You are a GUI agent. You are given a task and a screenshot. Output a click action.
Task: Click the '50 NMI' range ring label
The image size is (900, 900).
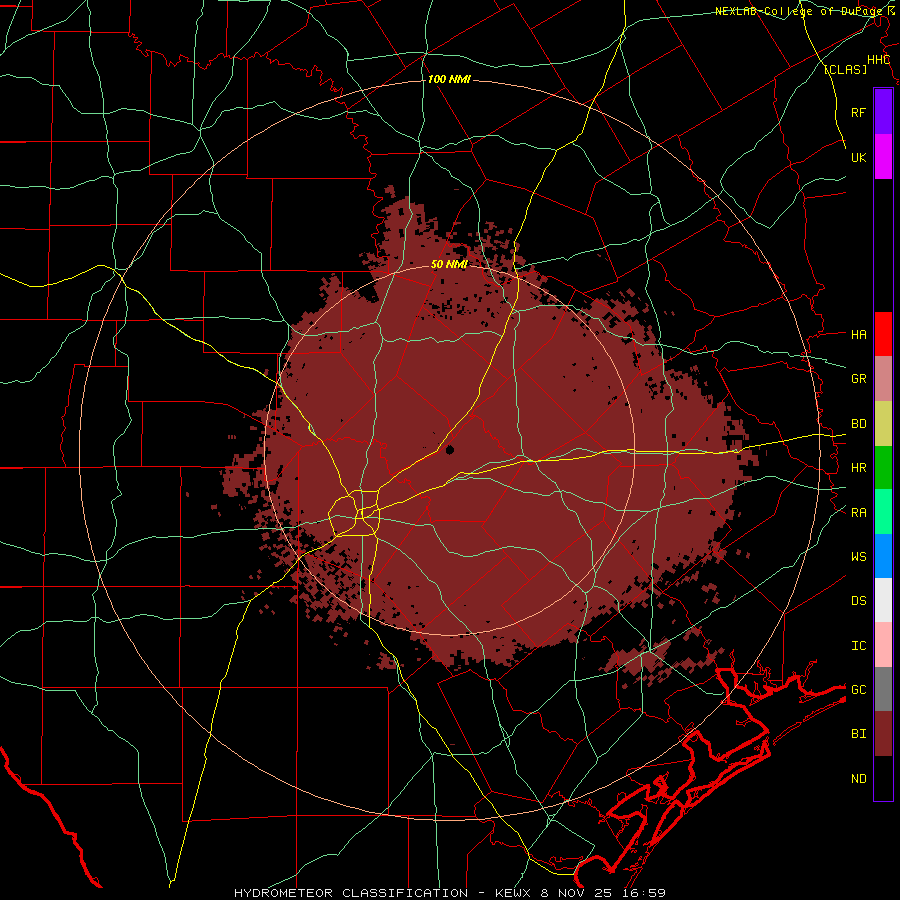click(x=449, y=264)
